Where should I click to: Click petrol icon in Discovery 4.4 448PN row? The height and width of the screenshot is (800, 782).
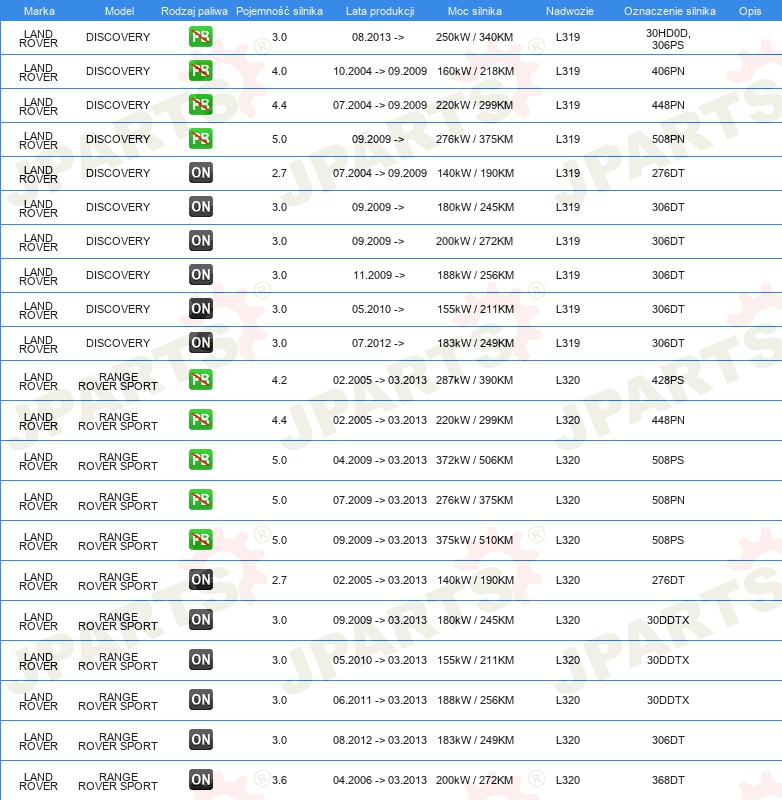click(200, 105)
